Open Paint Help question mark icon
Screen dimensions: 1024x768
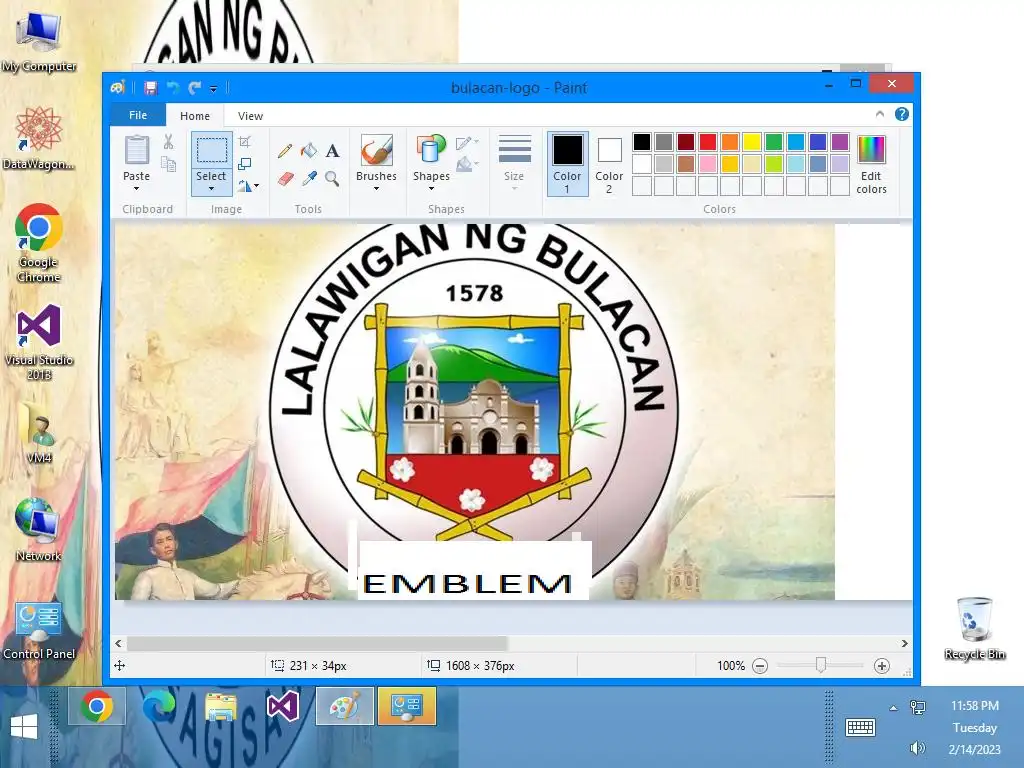tap(902, 114)
